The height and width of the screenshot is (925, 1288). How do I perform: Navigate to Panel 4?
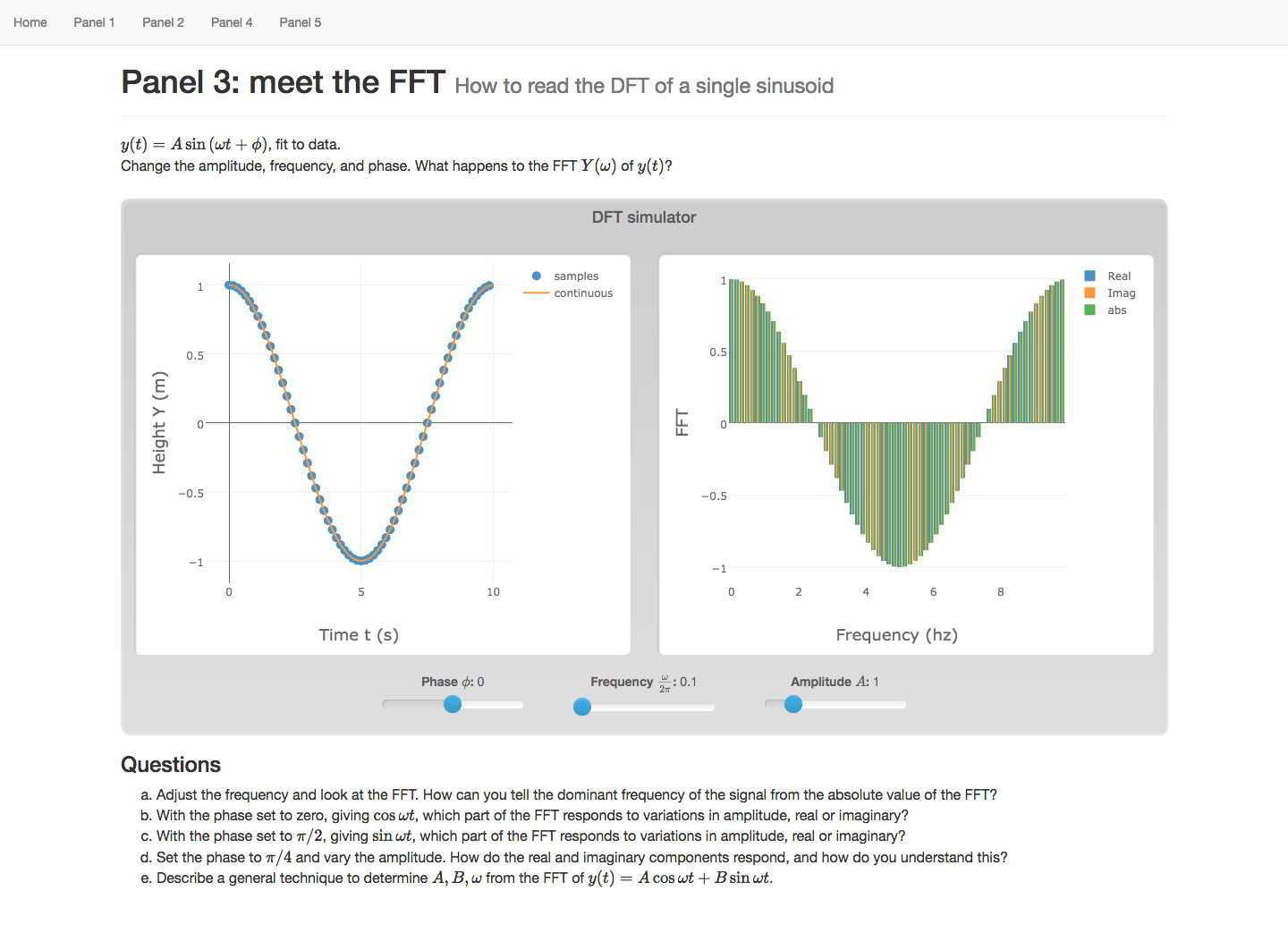click(x=232, y=22)
